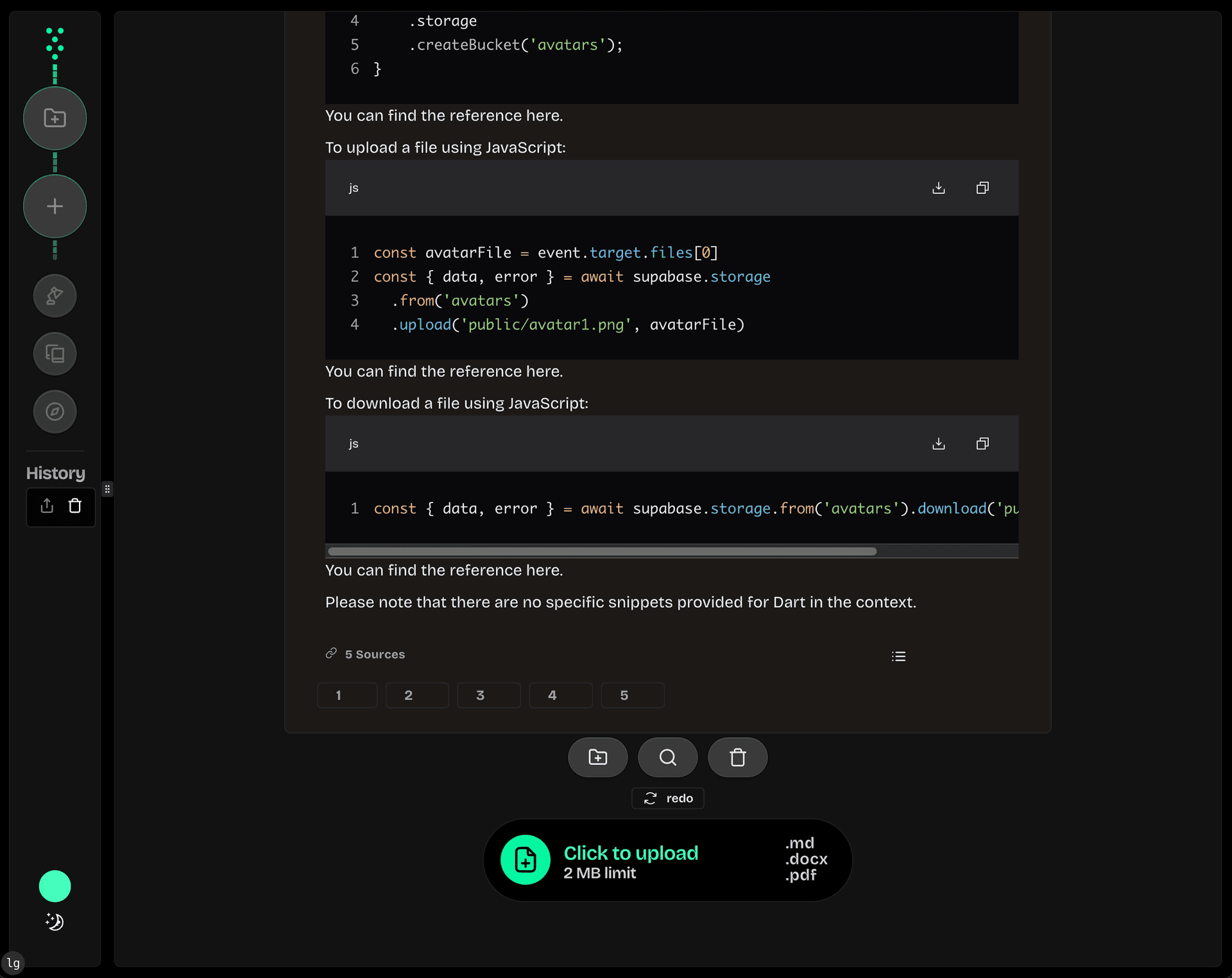This screenshot has width=1232, height=978.
Task: Click the green profile circle
Action: point(55,886)
